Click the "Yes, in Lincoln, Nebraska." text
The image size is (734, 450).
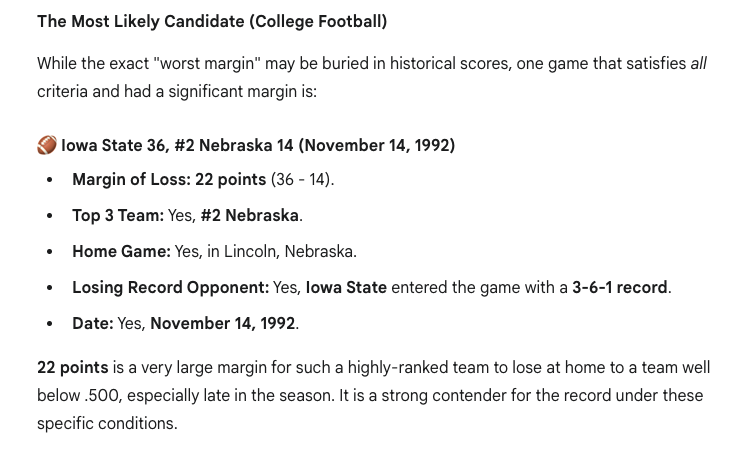click(265, 252)
